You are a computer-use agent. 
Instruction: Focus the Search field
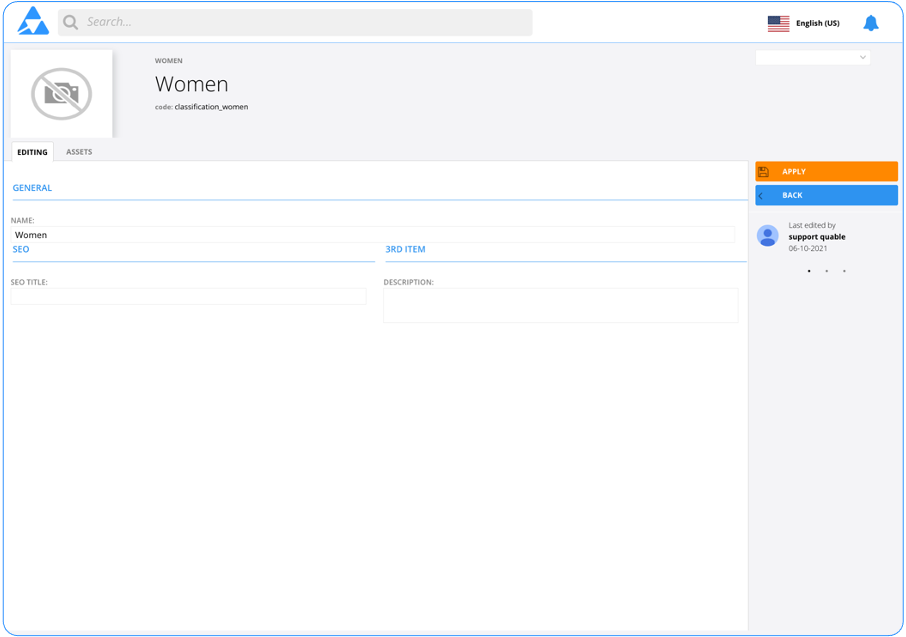(x=295, y=23)
